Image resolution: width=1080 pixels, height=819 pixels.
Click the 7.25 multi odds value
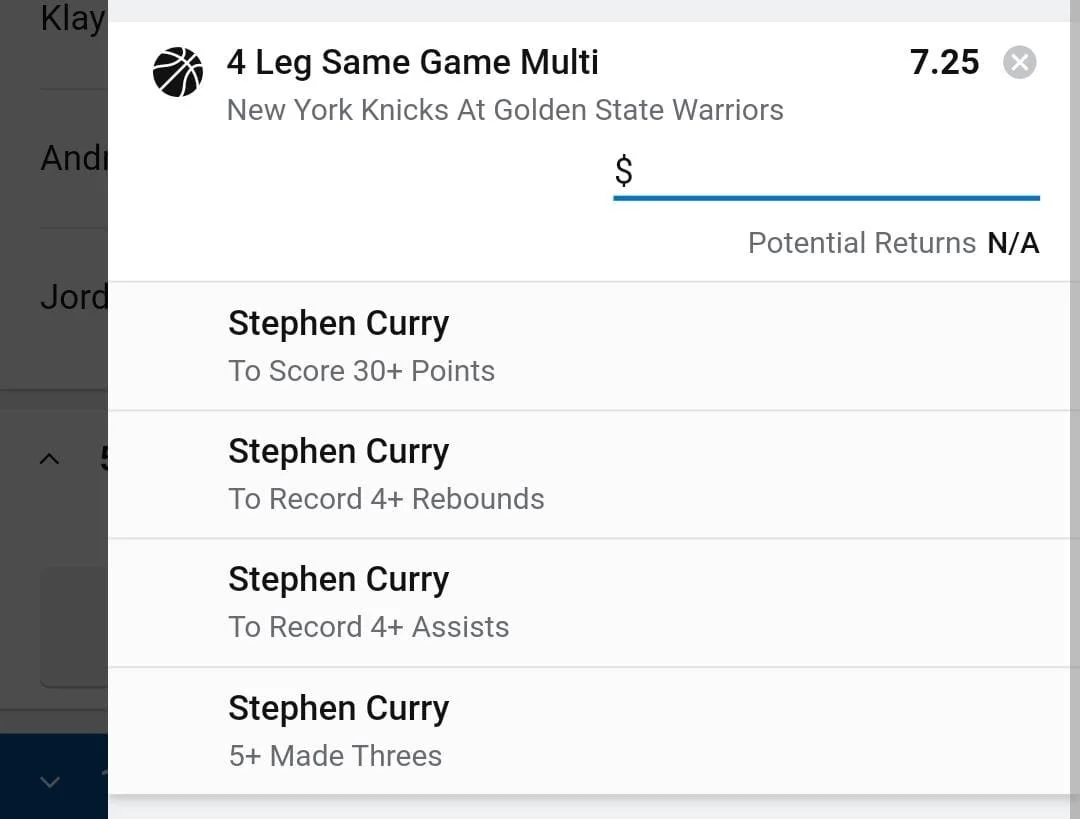(944, 62)
